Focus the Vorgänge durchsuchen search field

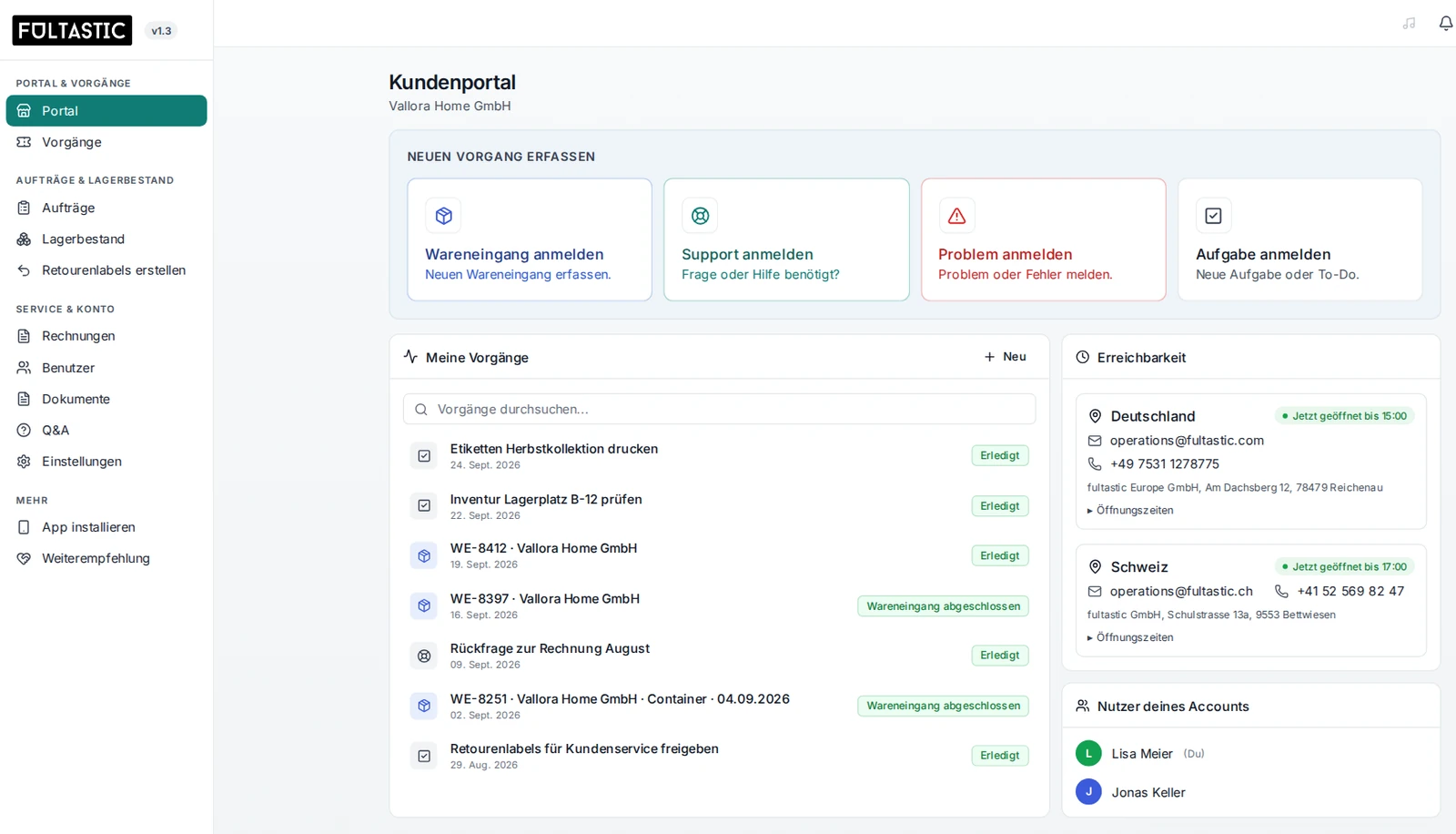pyautogui.click(x=719, y=409)
